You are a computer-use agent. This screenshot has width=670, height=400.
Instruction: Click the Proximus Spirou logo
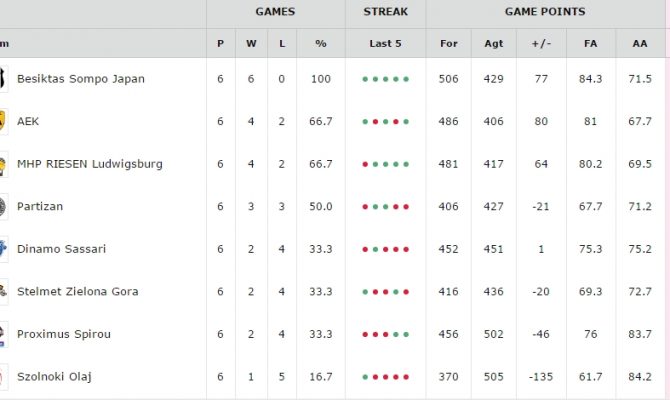click(x=3, y=334)
